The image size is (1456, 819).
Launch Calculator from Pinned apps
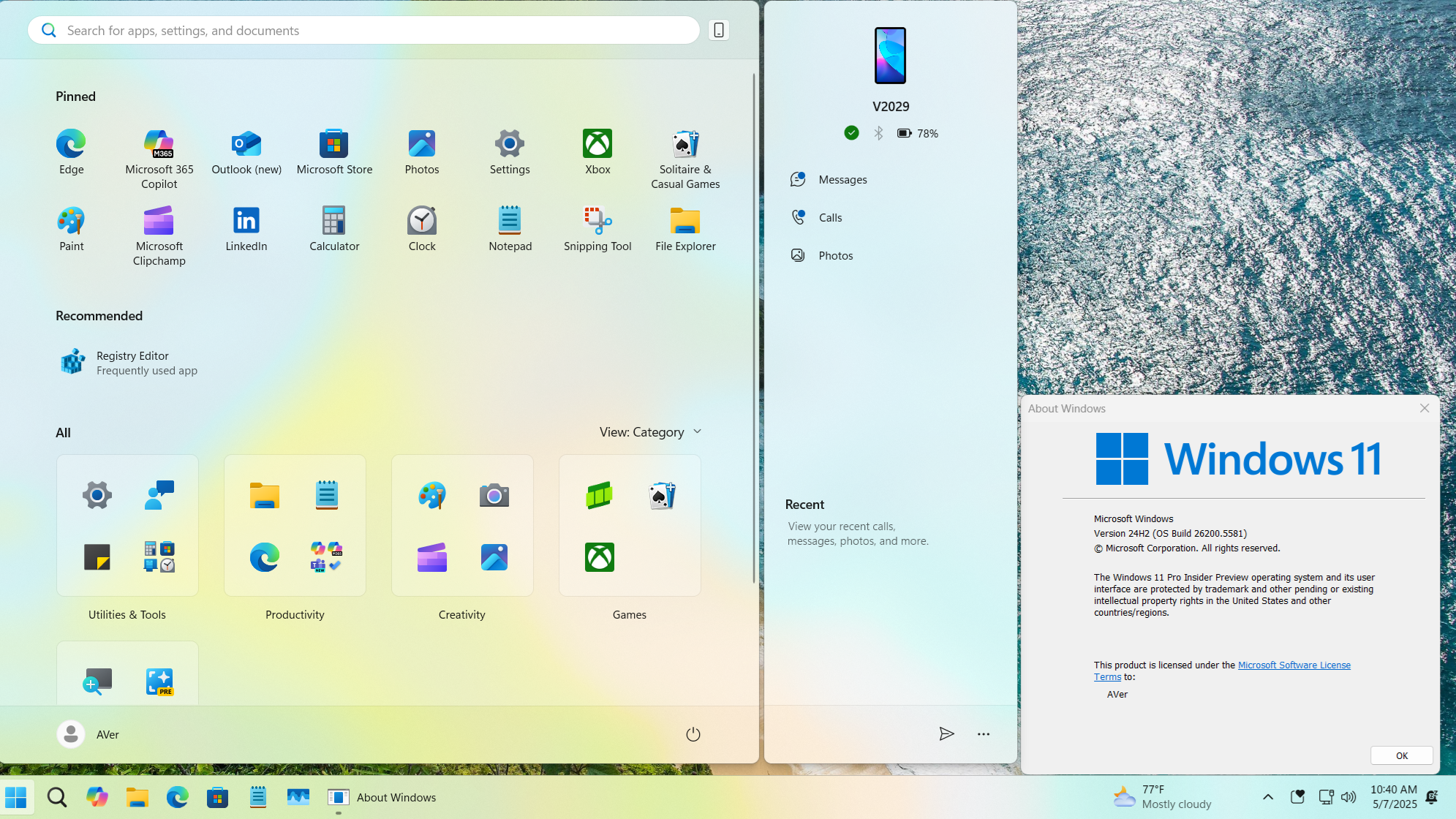click(334, 229)
